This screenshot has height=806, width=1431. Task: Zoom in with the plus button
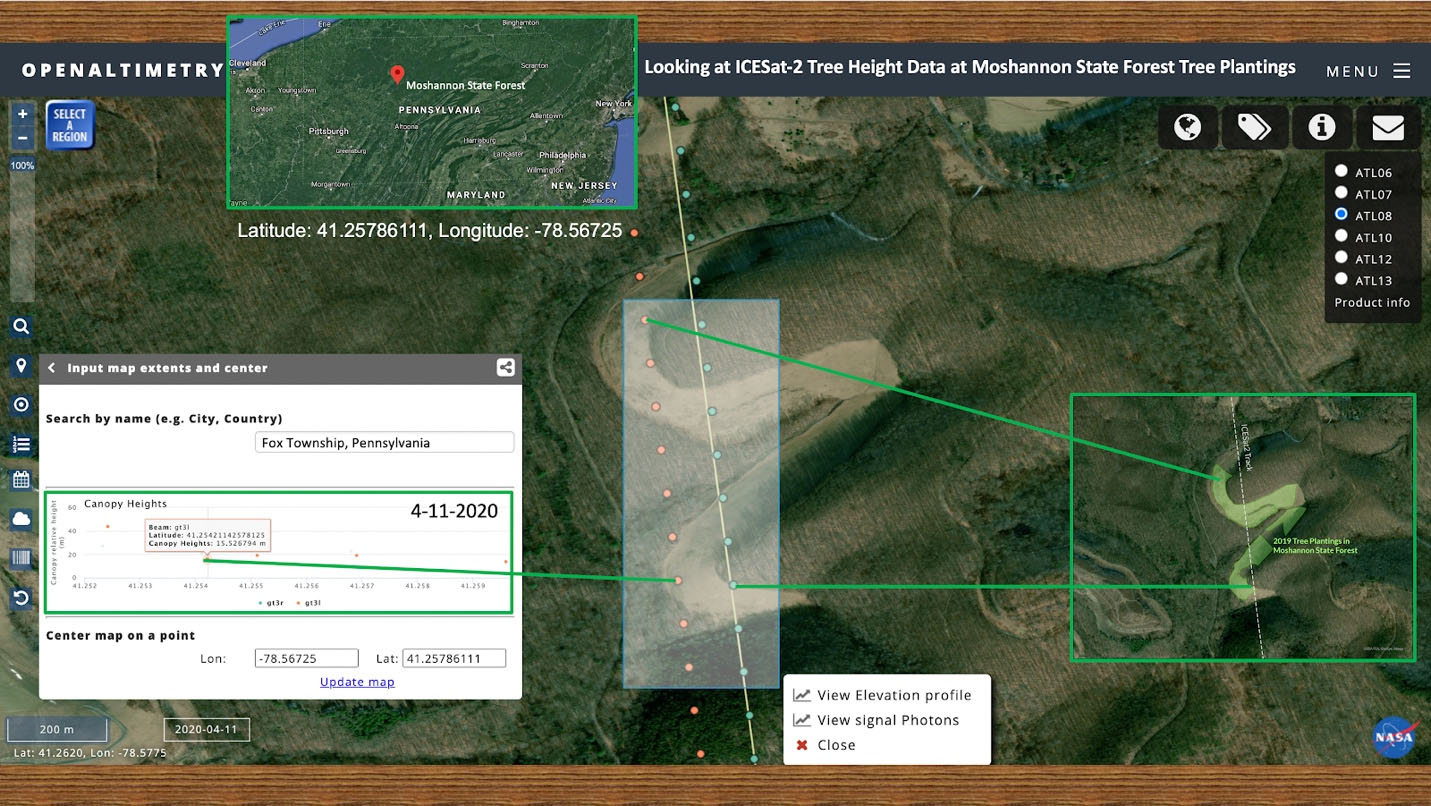(x=22, y=115)
